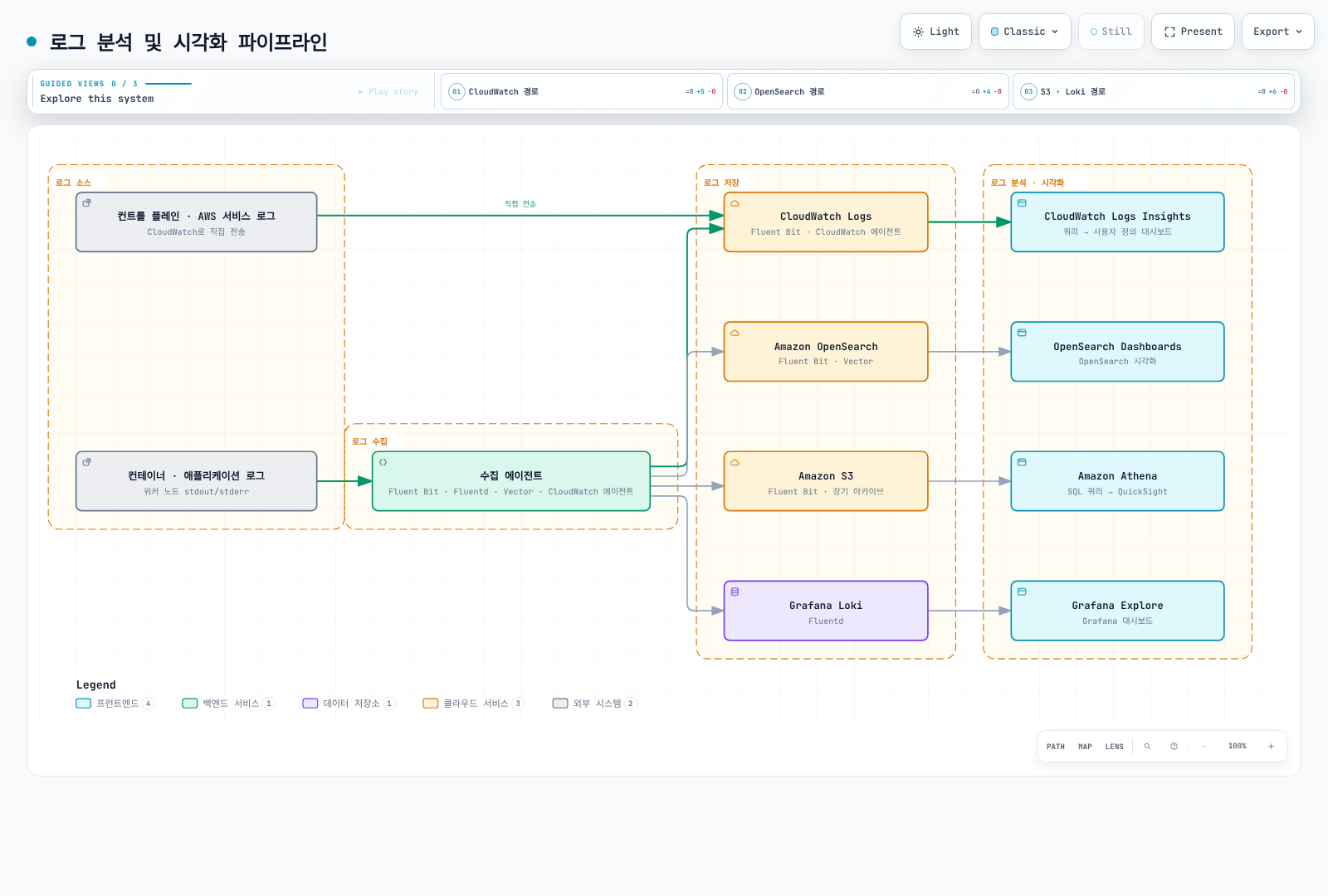Click cloud icon on Amazon OpenSearch node
This screenshot has height=896, width=1328.
point(735,333)
